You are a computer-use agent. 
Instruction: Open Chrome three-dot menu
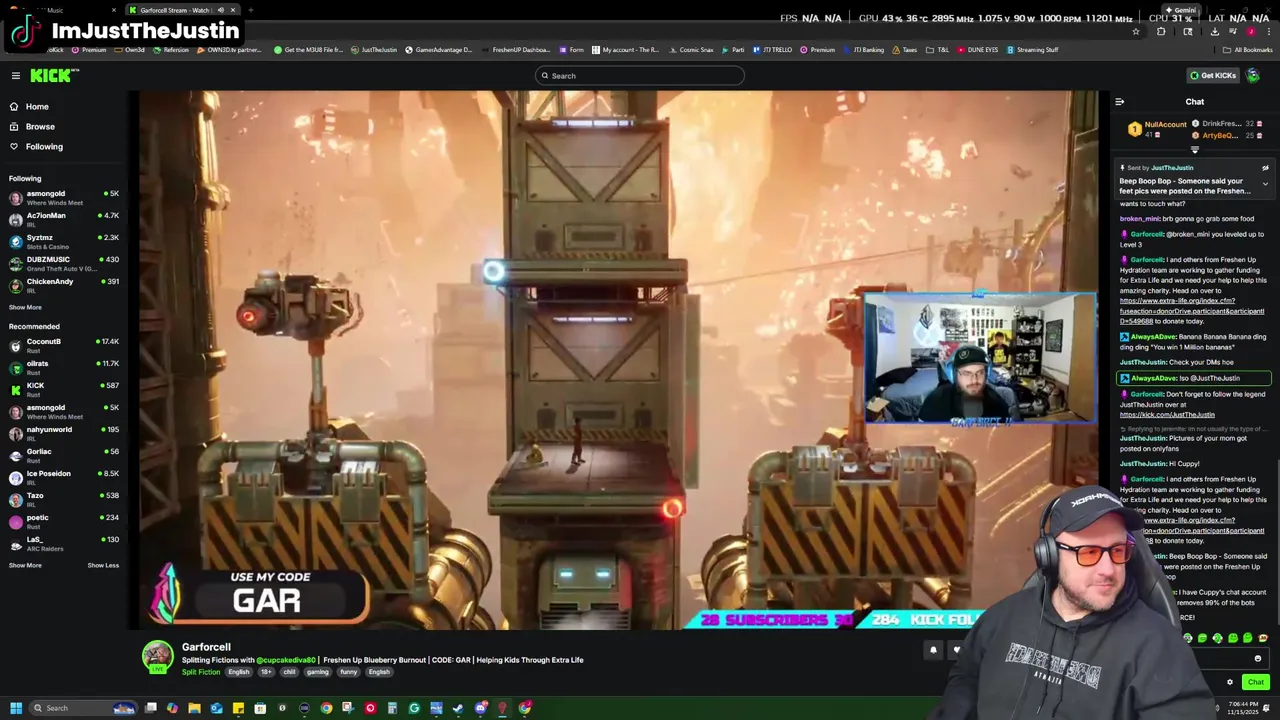pyautogui.click(x=1269, y=31)
